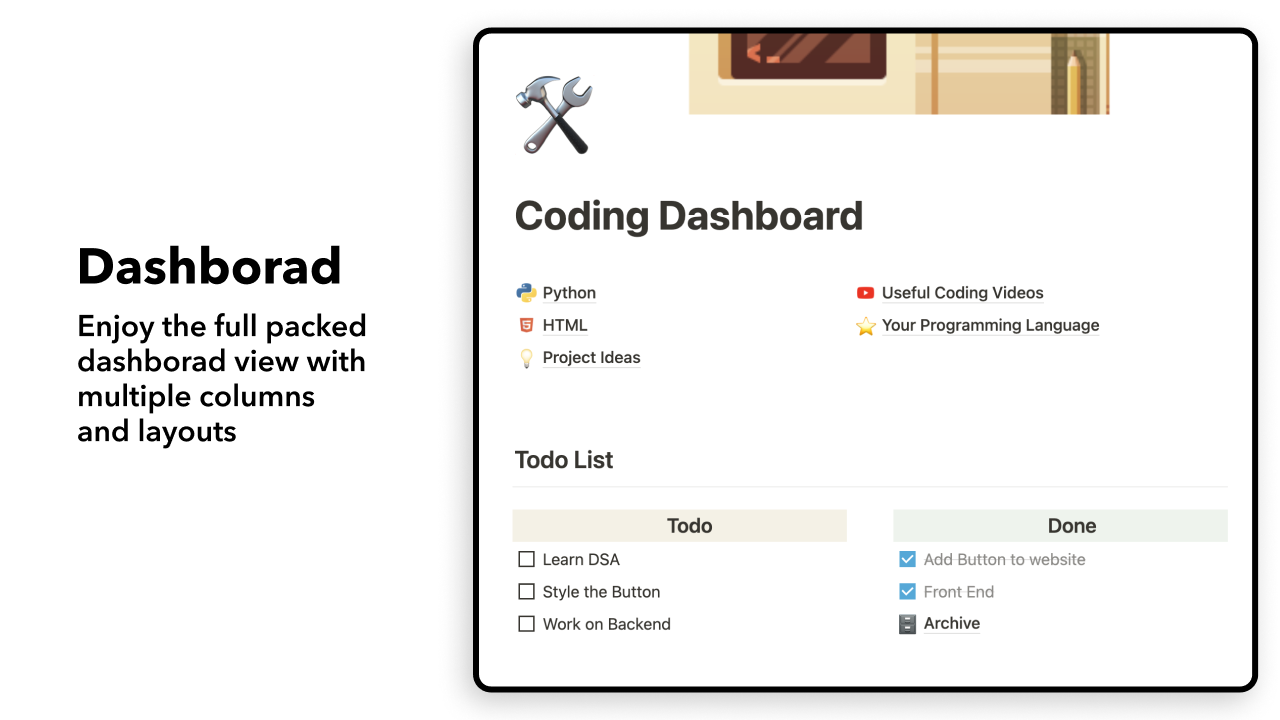1280x720 pixels.
Task: Check the Work on Backend task
Action: [x=527, y=623]
